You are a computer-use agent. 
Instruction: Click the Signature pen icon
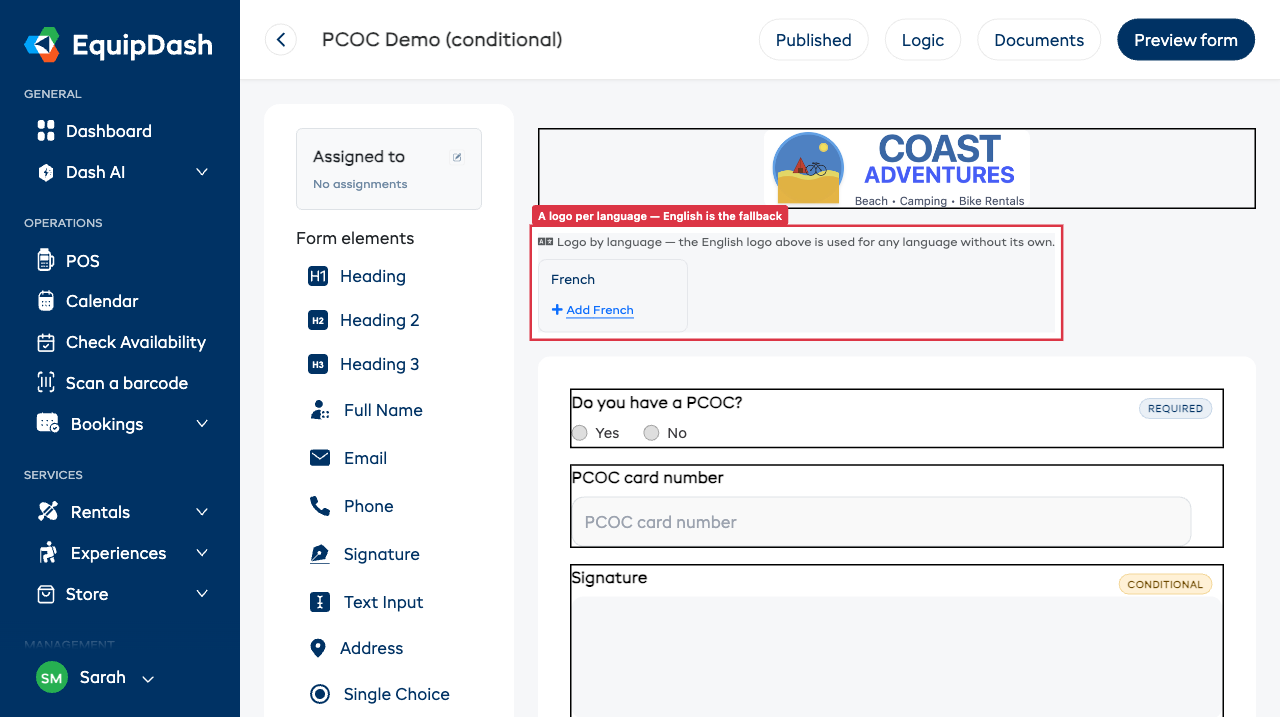coord(320,554)
